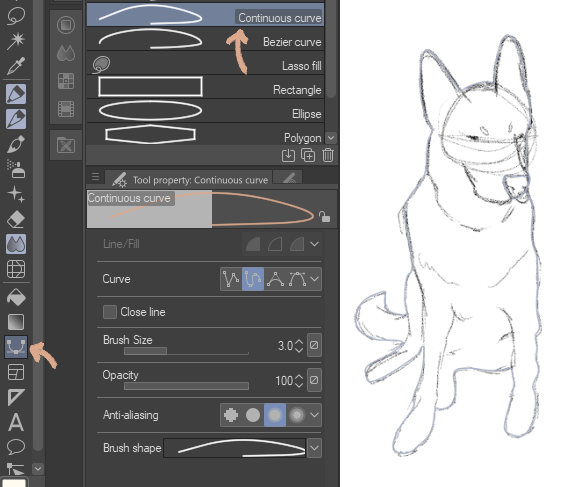Screen dimensions: 565x487
Task: Select the Ruler tool
Action: [16, 397]
